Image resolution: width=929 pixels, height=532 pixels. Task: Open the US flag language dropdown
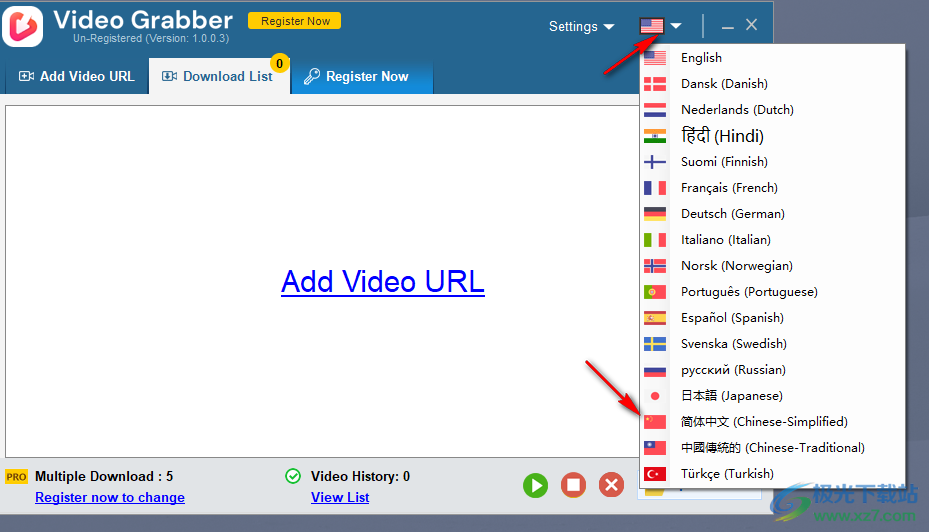pos(660,25)
